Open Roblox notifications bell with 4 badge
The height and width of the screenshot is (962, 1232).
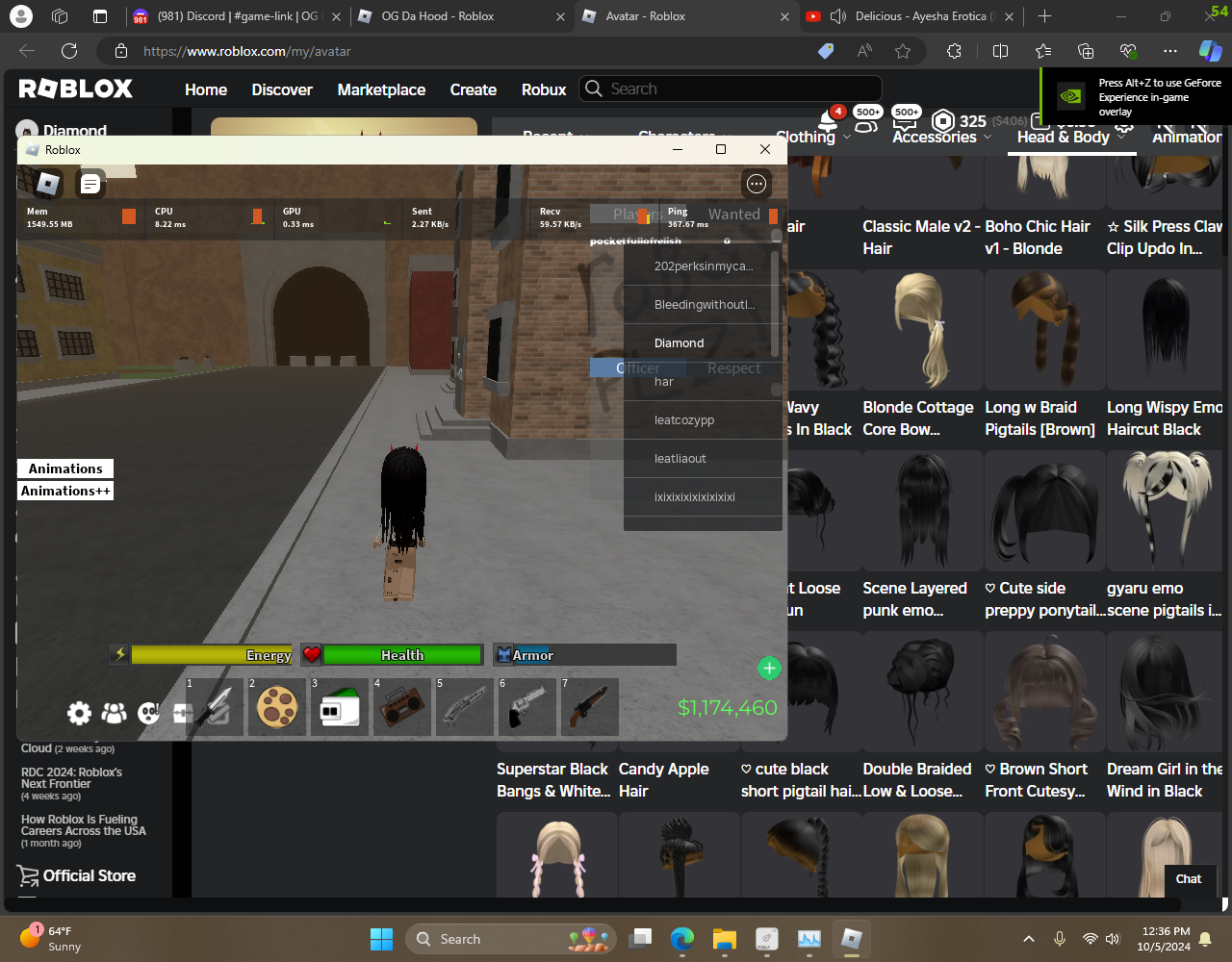point(829,121)
